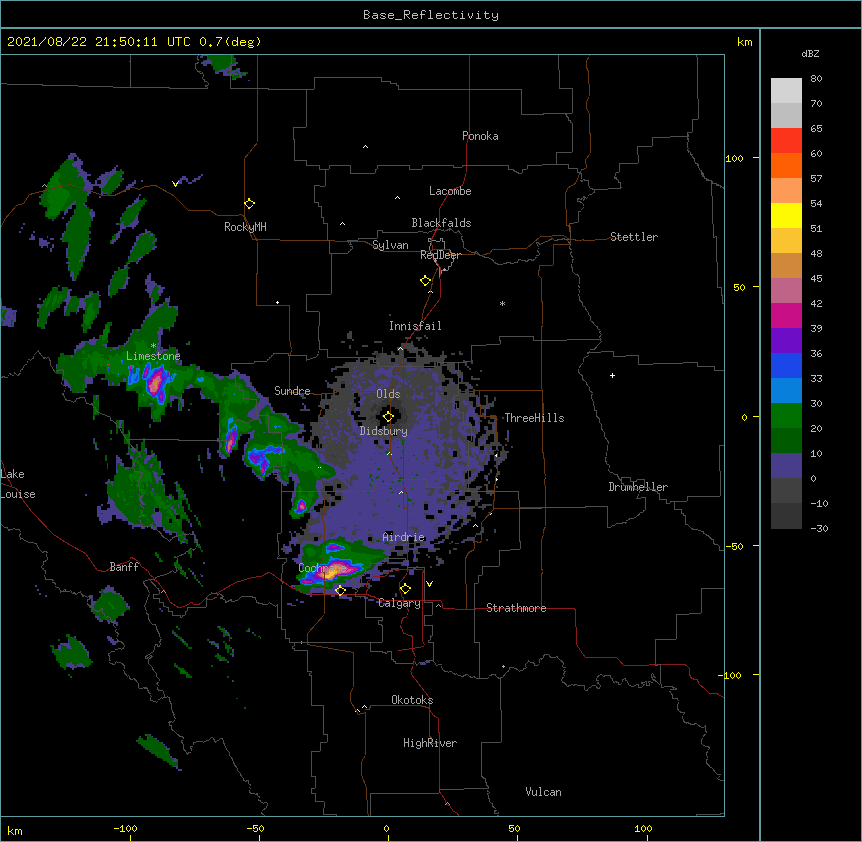Click the storm cell core southeast of Limestone

coord(156,381)
